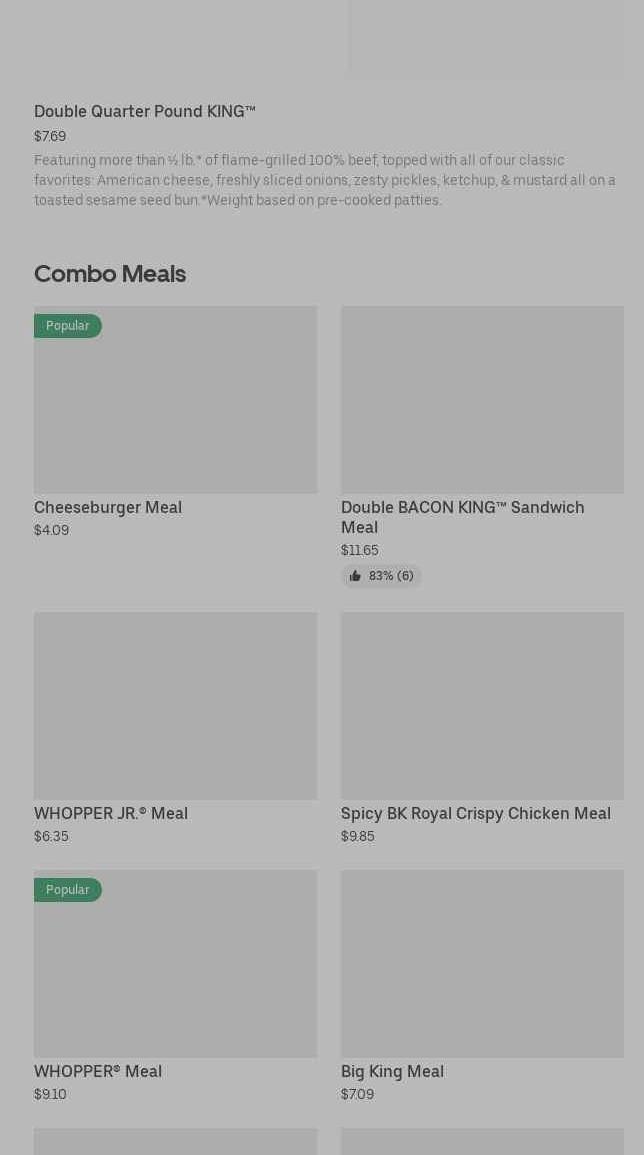The height and width of the screenshot is (1155, 644).
Task: Click the Popular badge on Cheeseburger Meal
Action: click(67, 326)
